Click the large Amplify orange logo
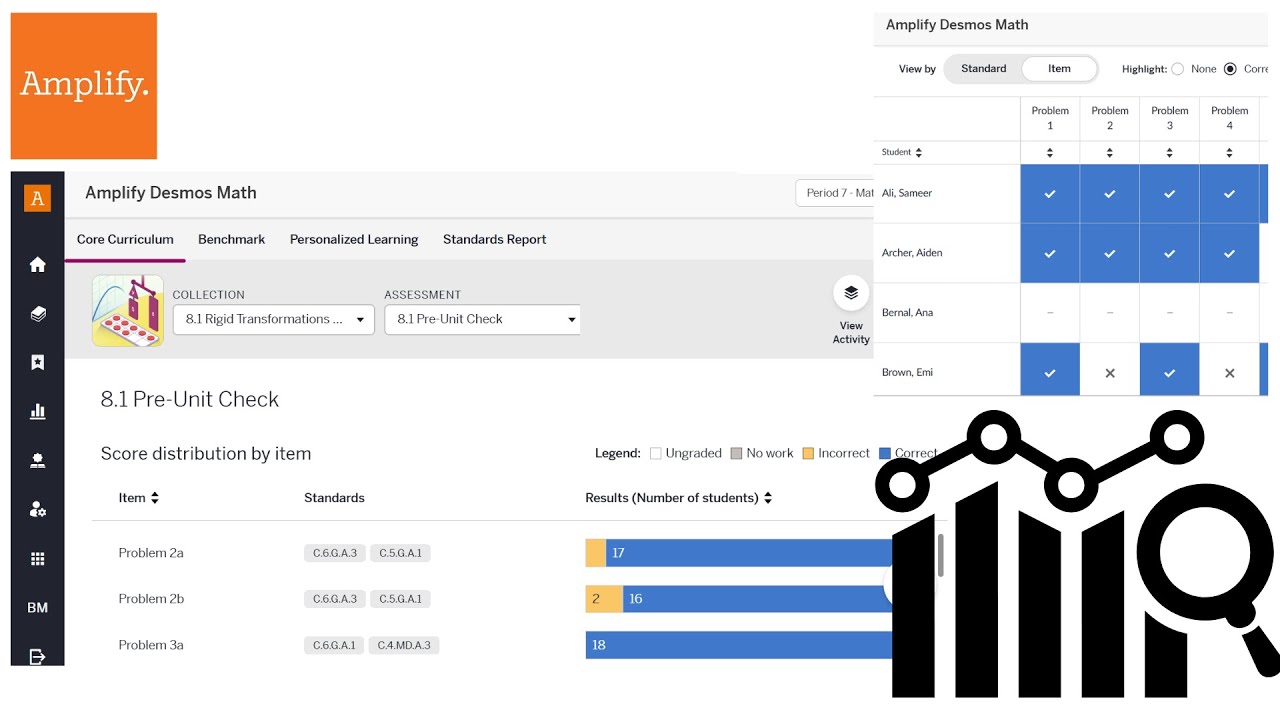The image size is (1280, 720). click(84, 86)
